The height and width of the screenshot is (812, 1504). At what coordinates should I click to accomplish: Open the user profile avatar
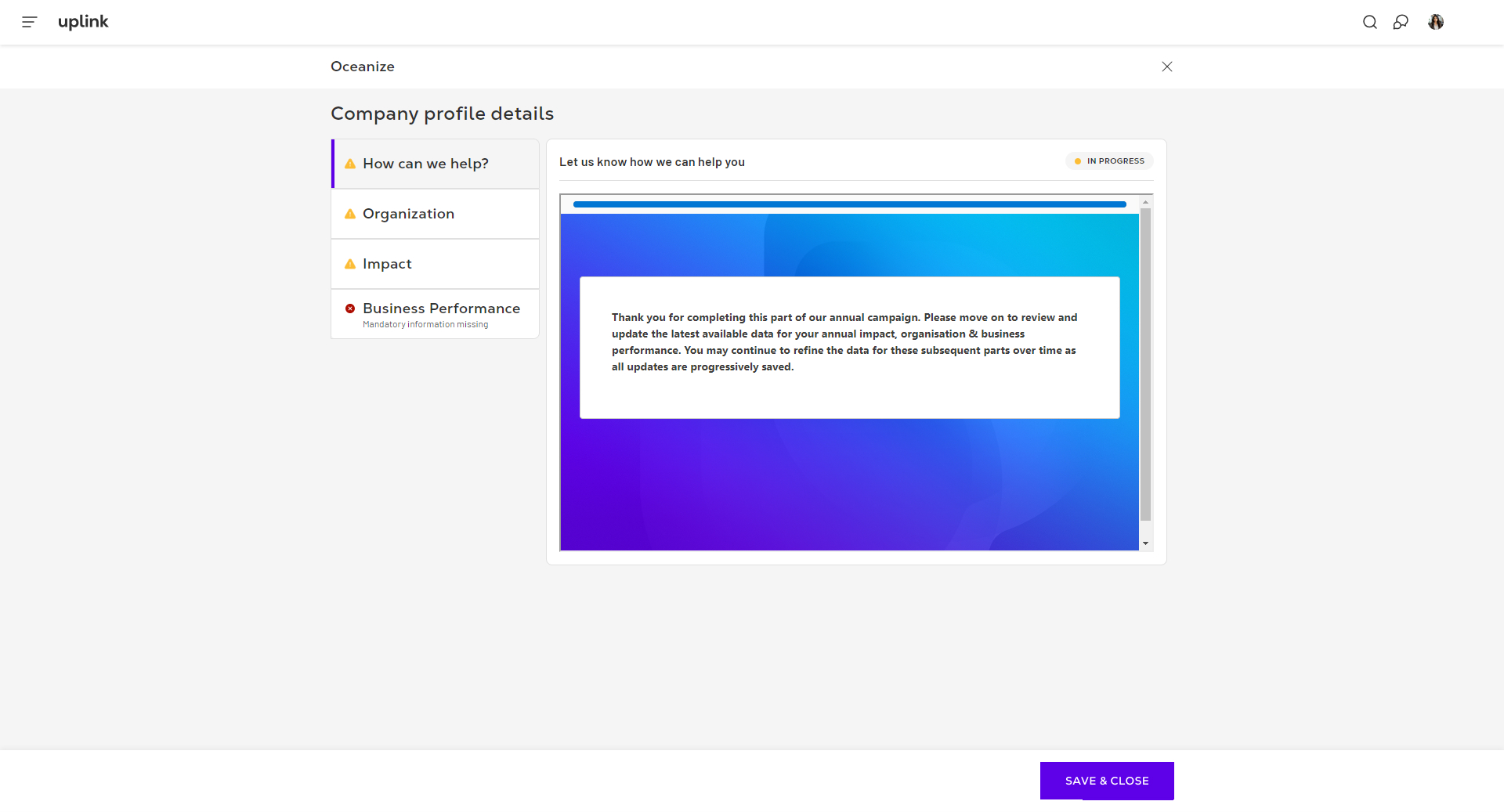click(1435, 22)
